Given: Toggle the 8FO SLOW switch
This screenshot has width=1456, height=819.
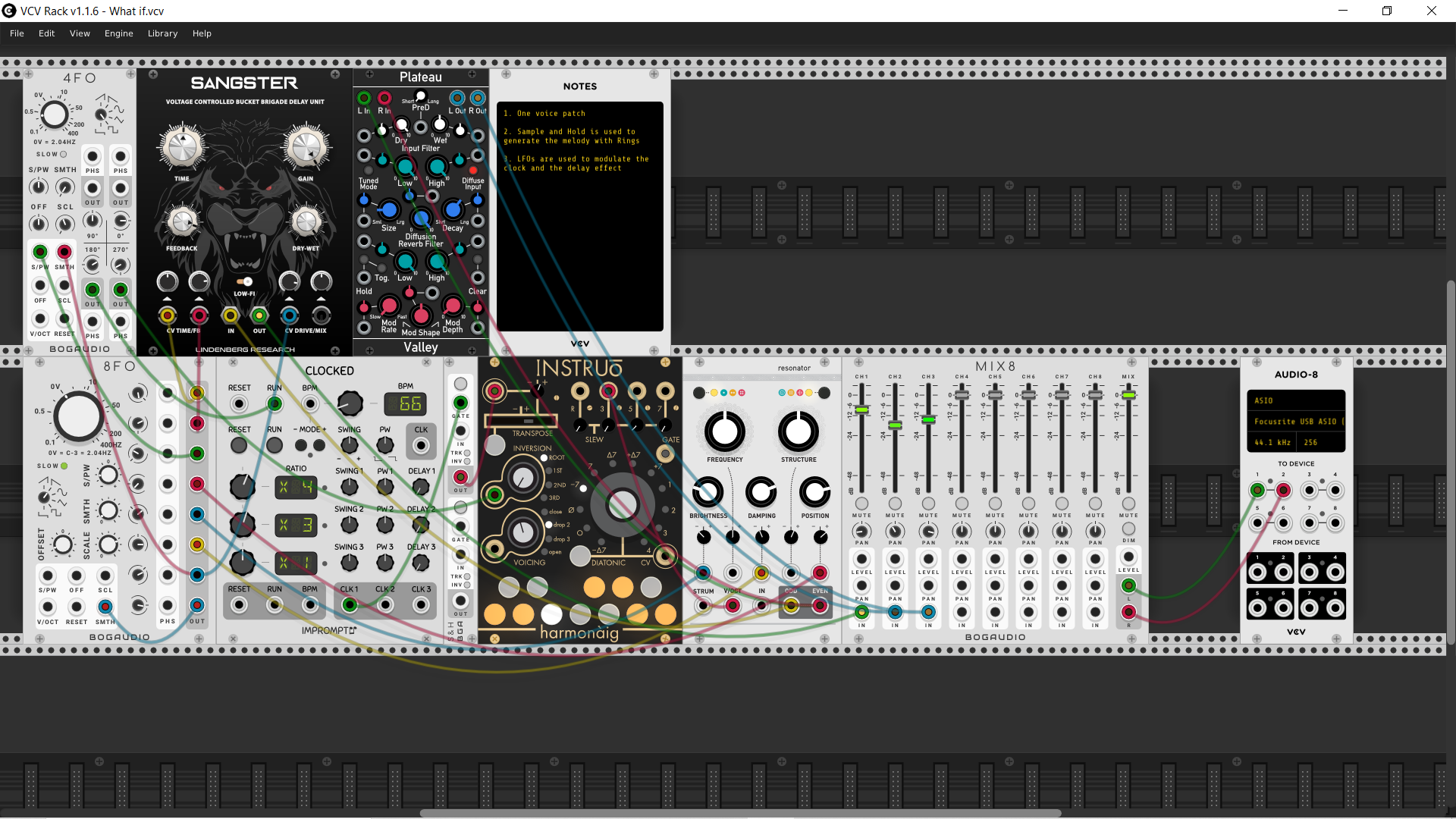Looking at the screenshot, I should (64, 466).
